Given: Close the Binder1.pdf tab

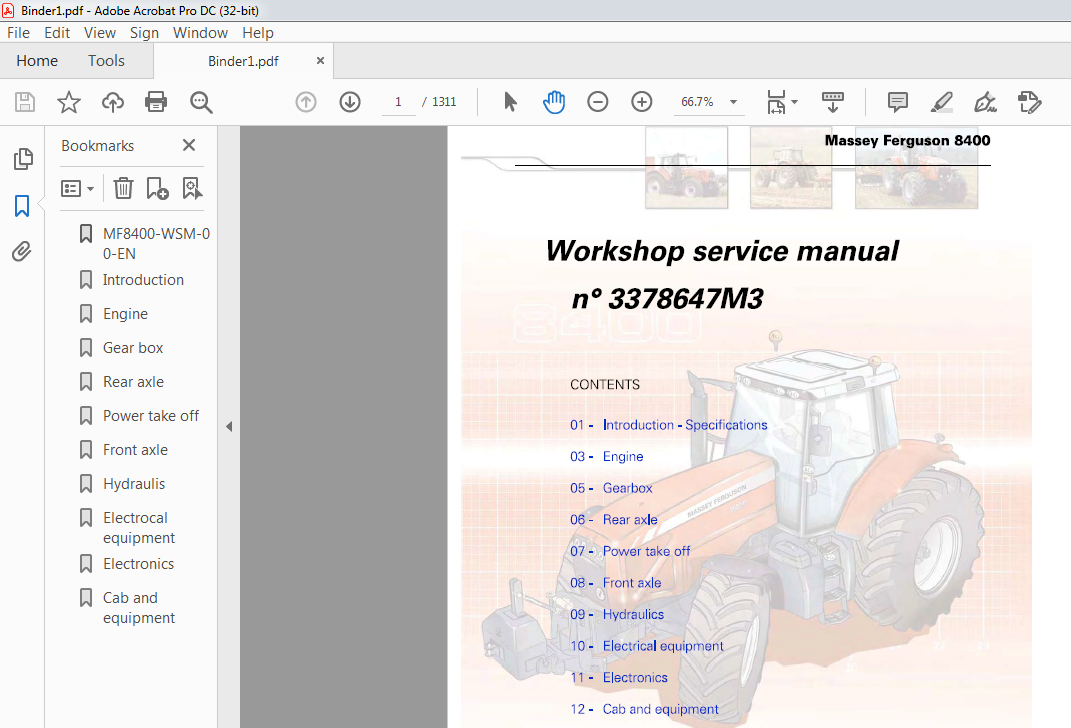Looking at the screenshot, I should (320, 61).
